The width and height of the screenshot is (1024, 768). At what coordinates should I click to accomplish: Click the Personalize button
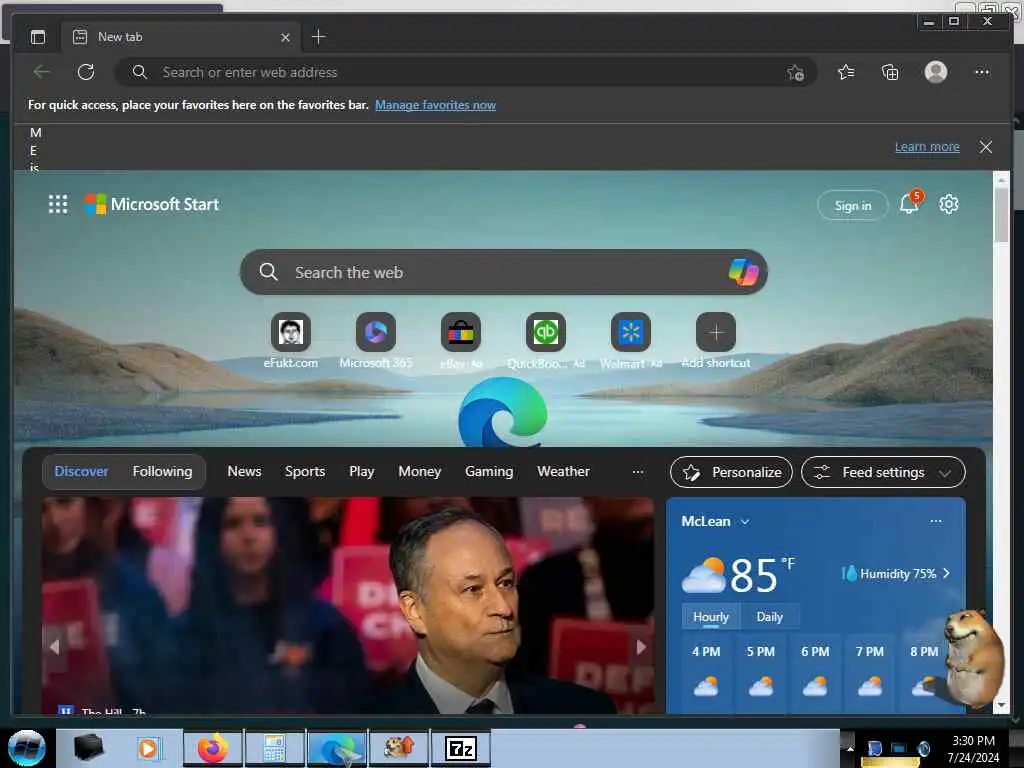(x=731, y=472)
